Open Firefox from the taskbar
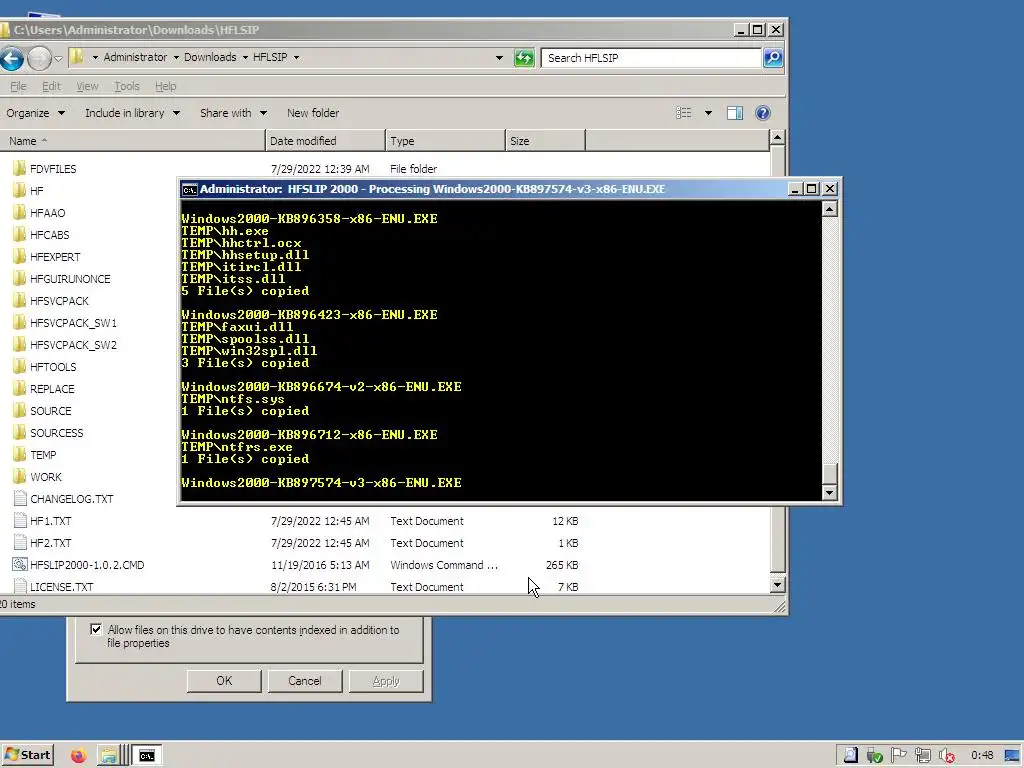This screenshot has height=768, width=1024. pyautogui.click(x=78, y=756)
